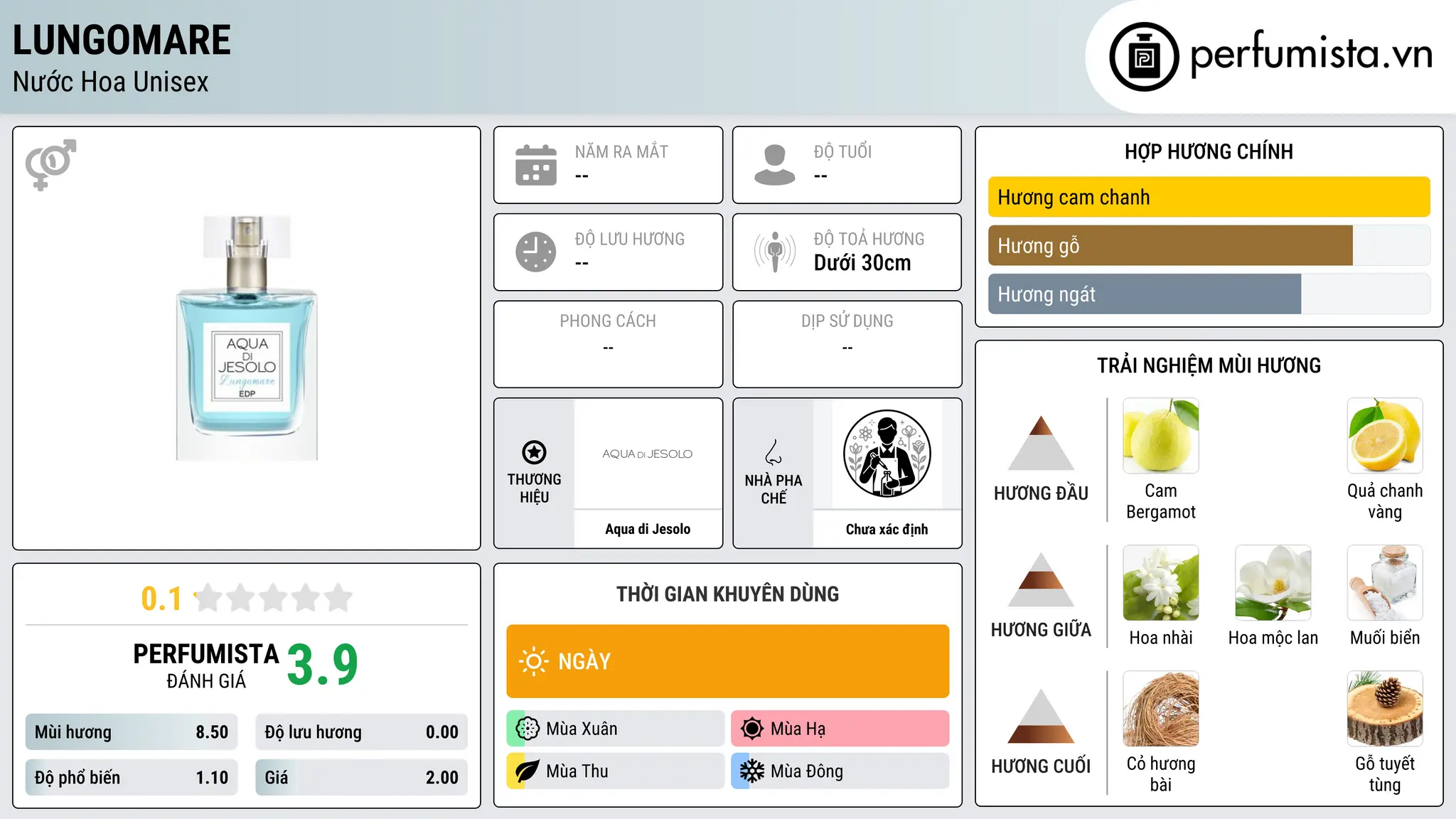Image resolution: width=1456 pixels, height=819 pixels.
Task: Select the Hoa mộc lan magnolia image
Action: [1273, 583]
